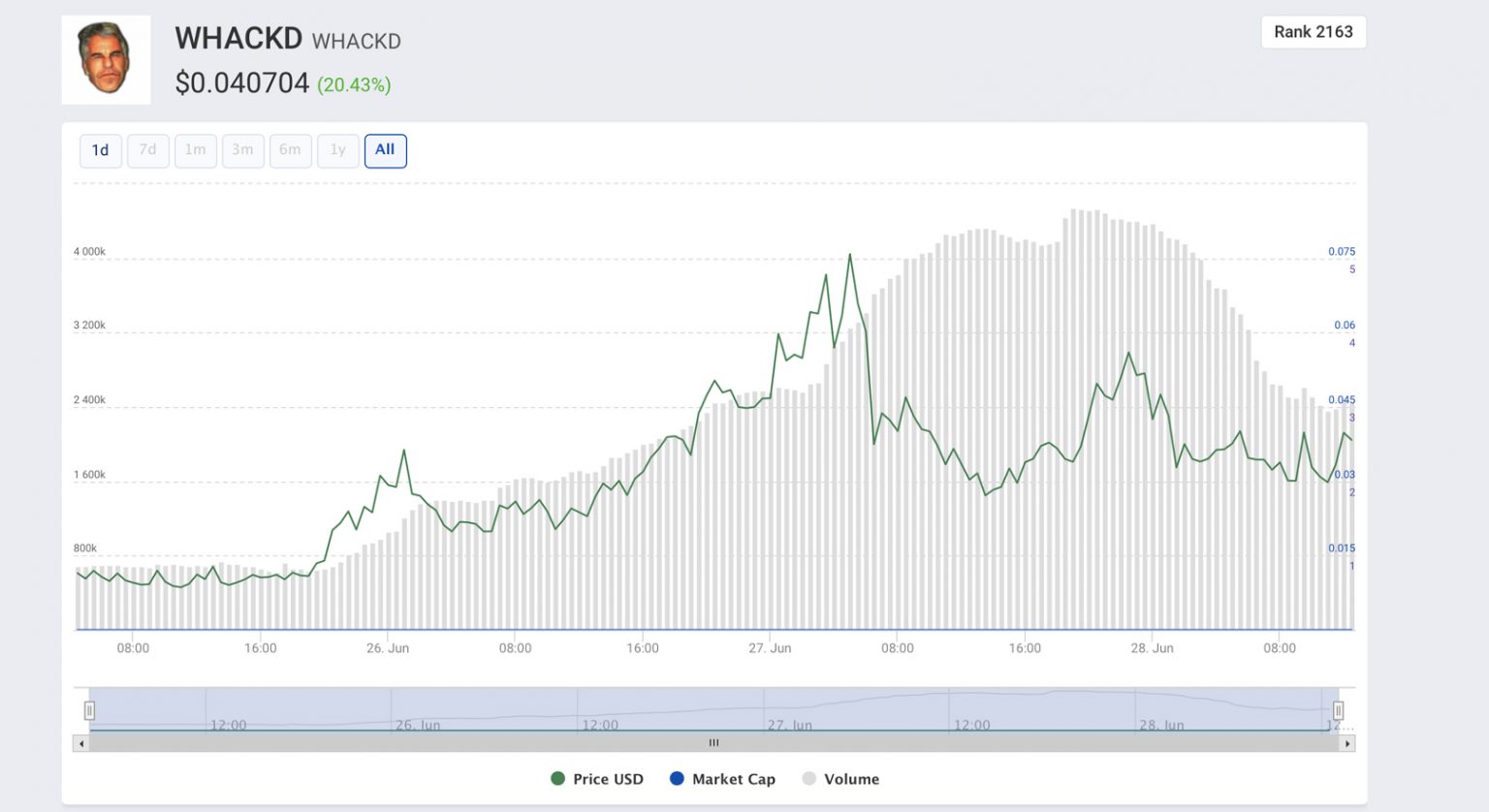Click the navigator's left range handle
The width and height of the screenshot is (1489, 812).
click(89, 710)
